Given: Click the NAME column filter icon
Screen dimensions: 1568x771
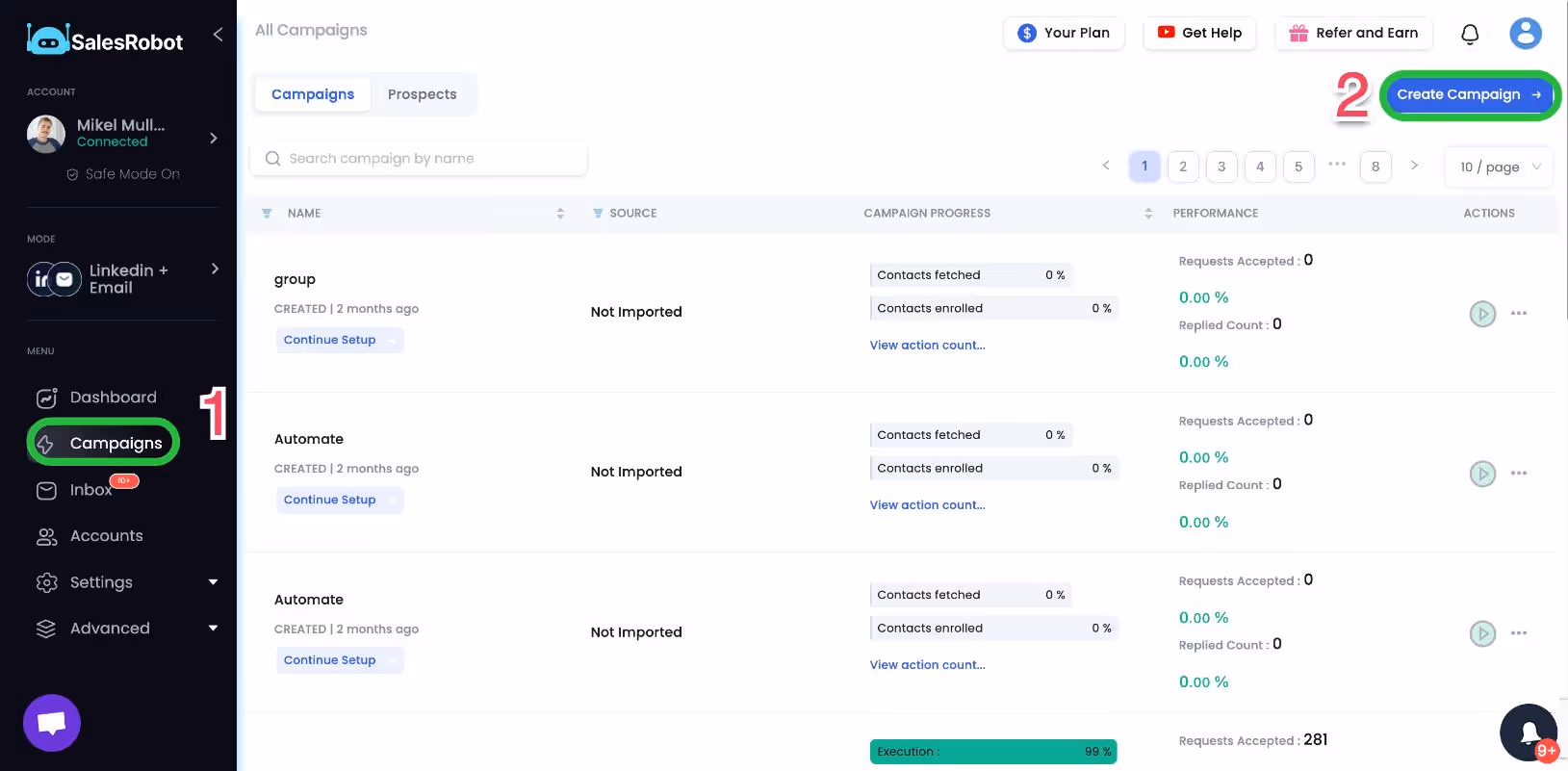Looking at the screenshot, I should click(x=267, y=214).
